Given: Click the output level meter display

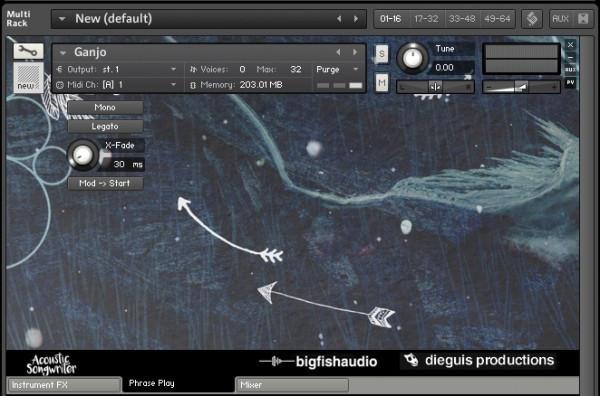Looking at the screenshot, I should (x=521, y=59).
